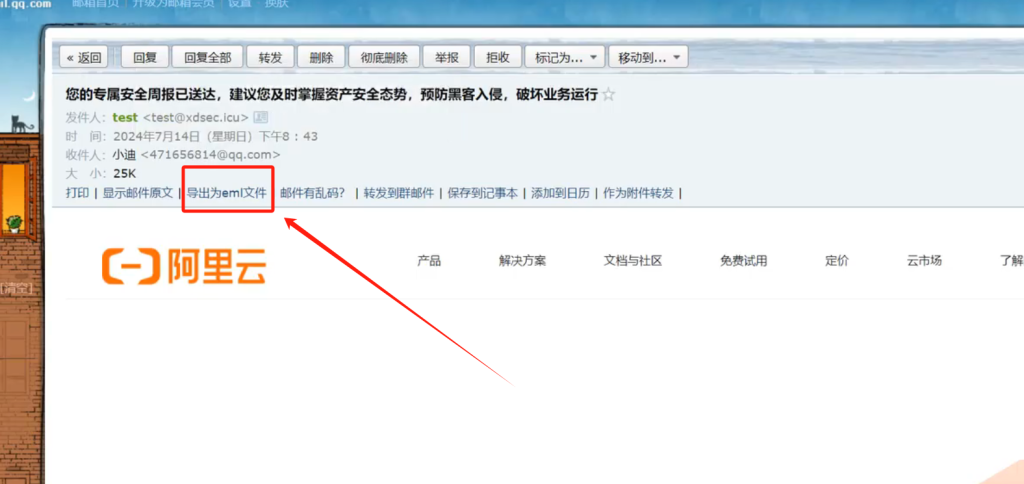Click the 回复全部 reply-all button

(x=207, y=57)
